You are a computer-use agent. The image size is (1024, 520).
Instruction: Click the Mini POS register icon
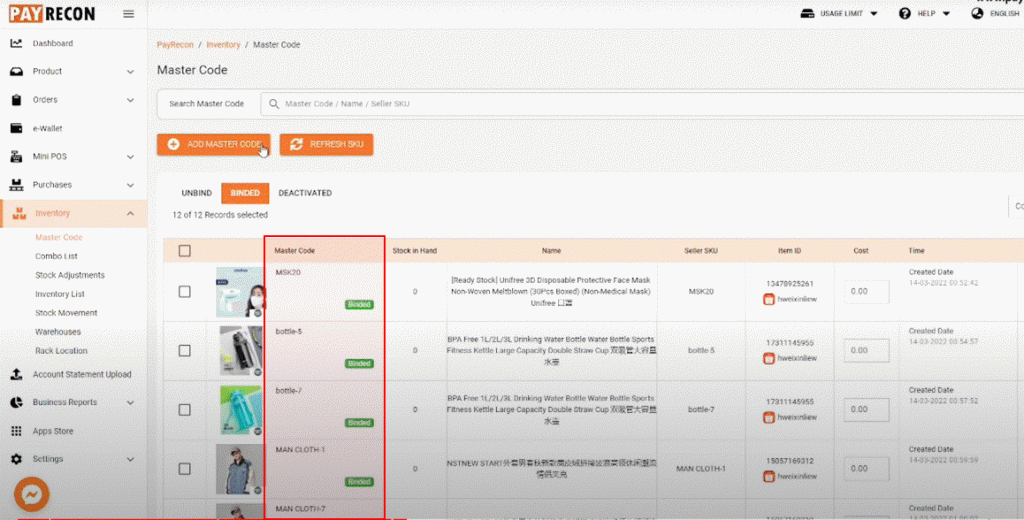coord(16,157)
